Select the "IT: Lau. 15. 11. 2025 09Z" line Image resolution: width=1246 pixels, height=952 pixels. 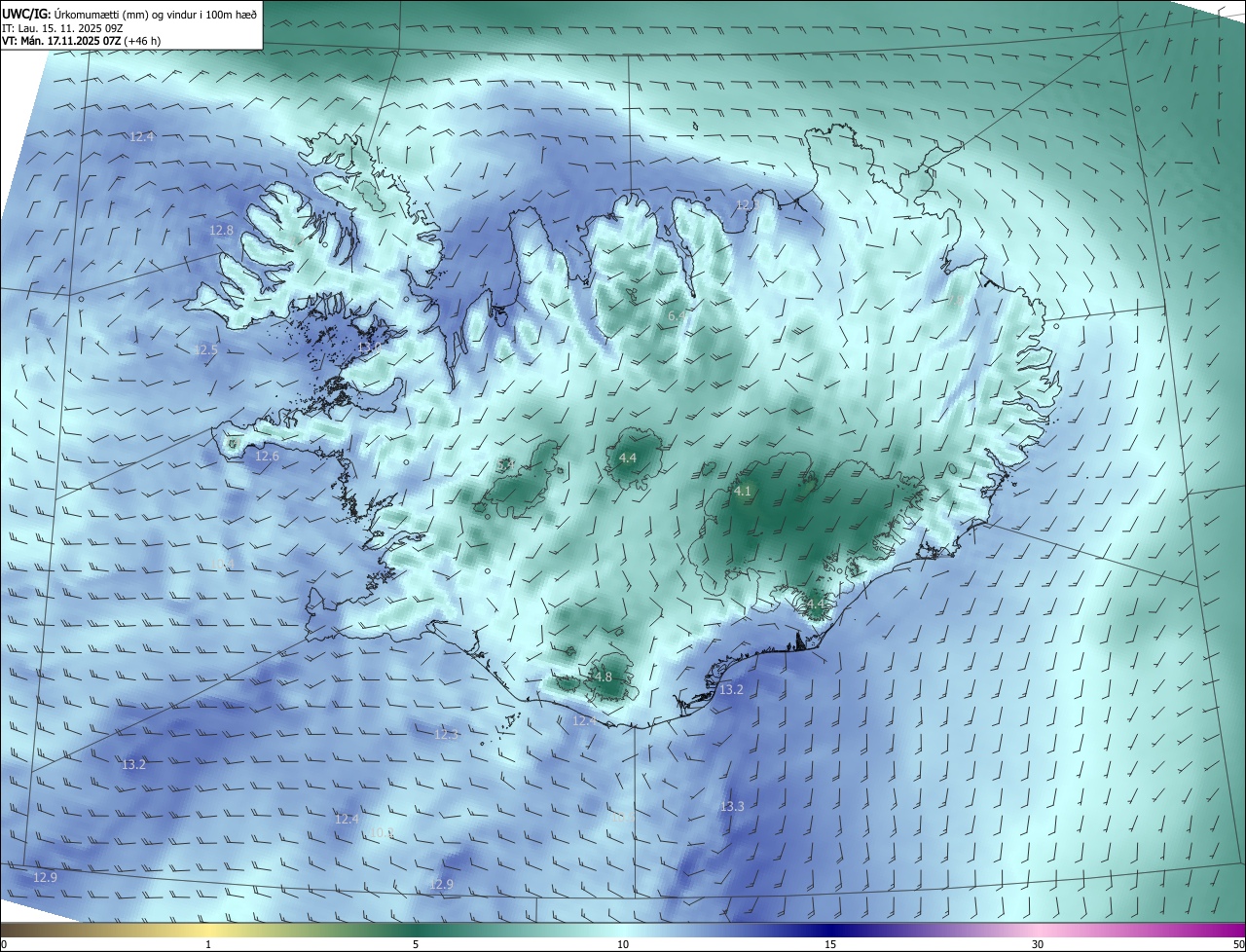62,28
